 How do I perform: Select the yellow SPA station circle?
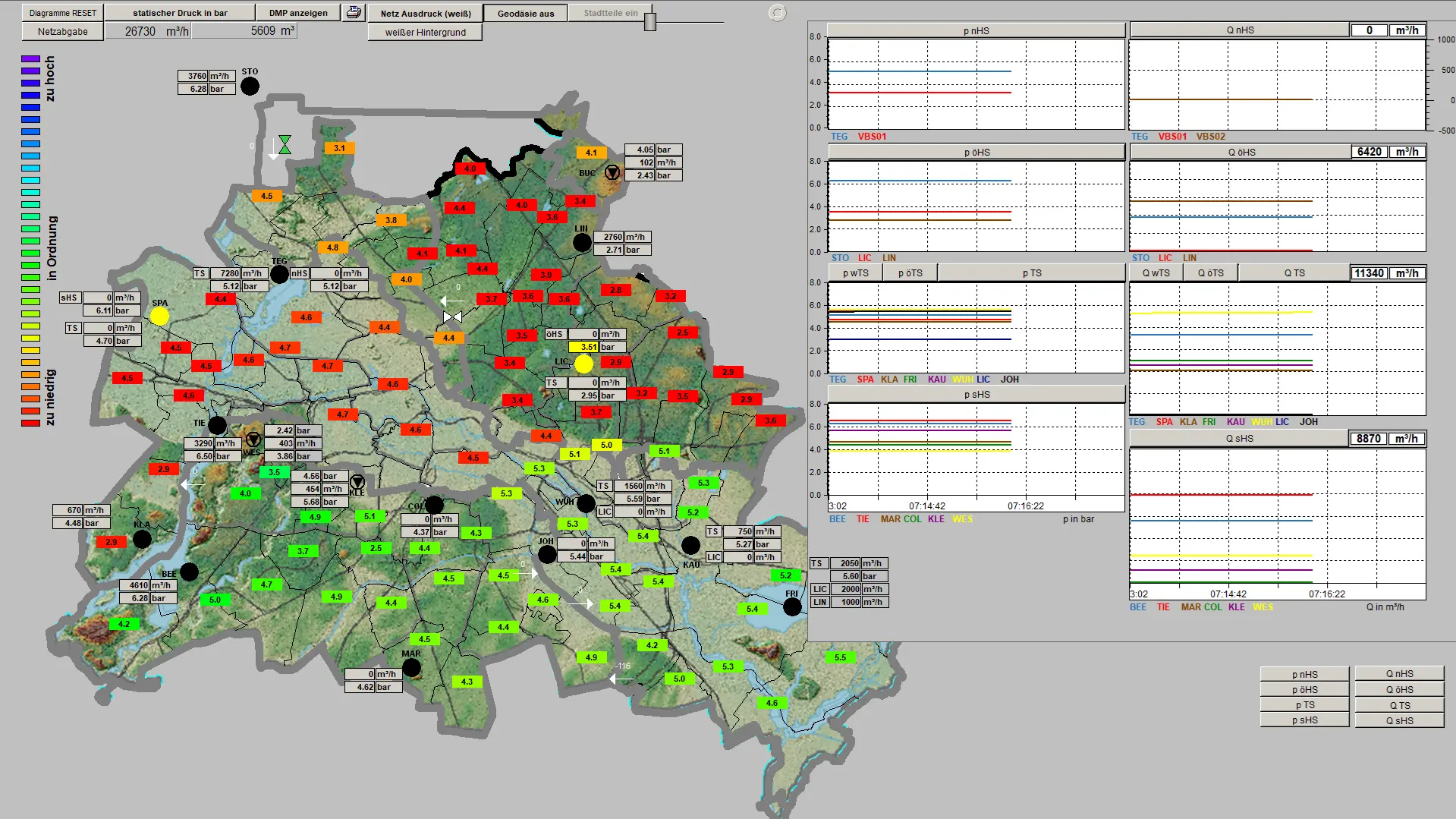click(159, 317)
